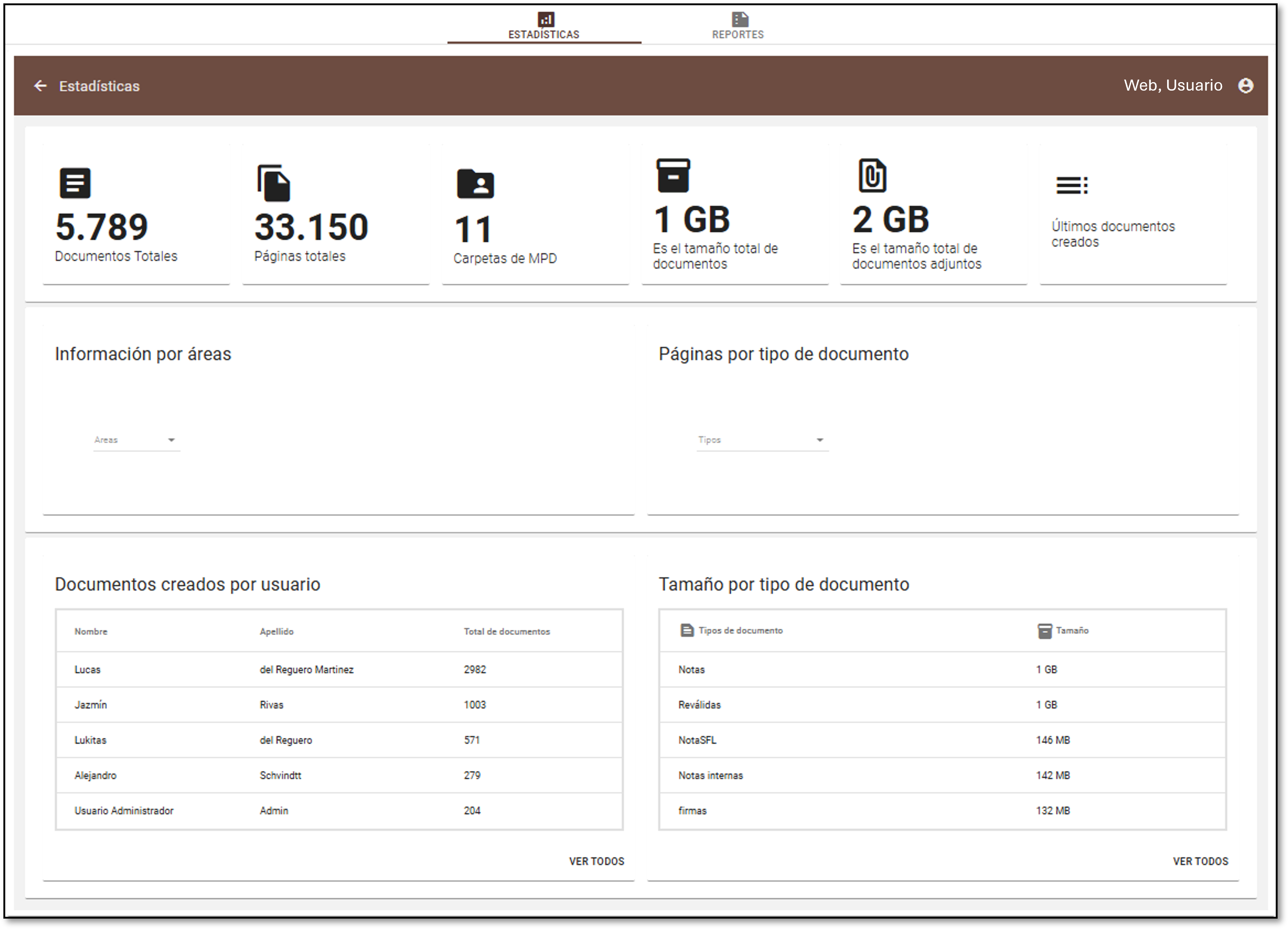Click the archive box icon above 1 GB
1288x929 pixels.
(673, 175)
